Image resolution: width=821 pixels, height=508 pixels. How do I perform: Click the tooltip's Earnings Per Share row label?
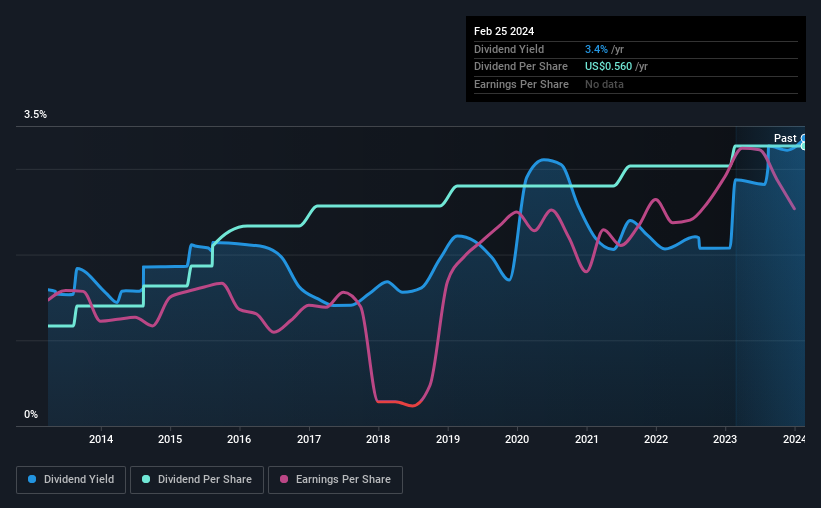point(521,84)
